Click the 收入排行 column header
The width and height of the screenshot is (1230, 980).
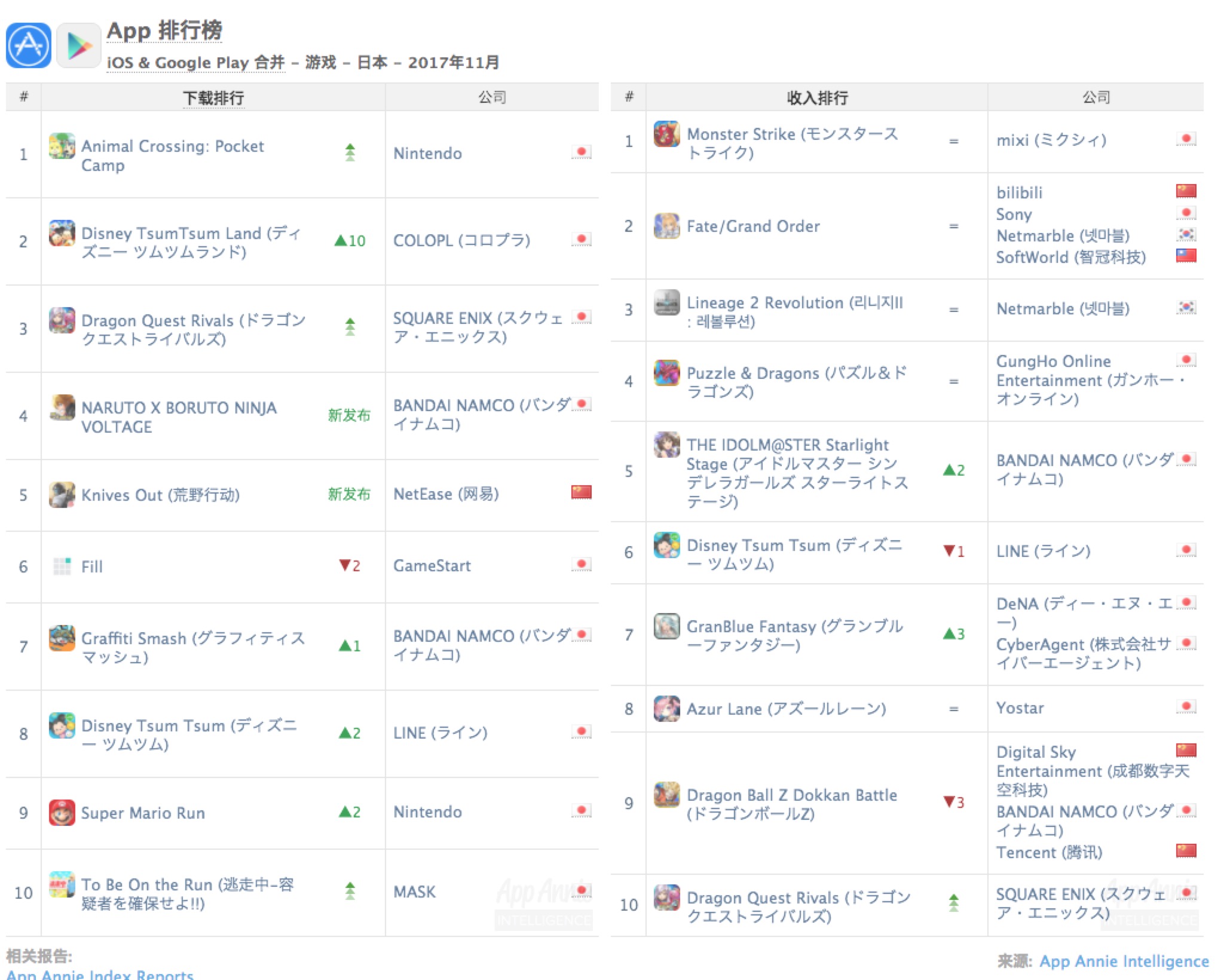pos(817,97)
